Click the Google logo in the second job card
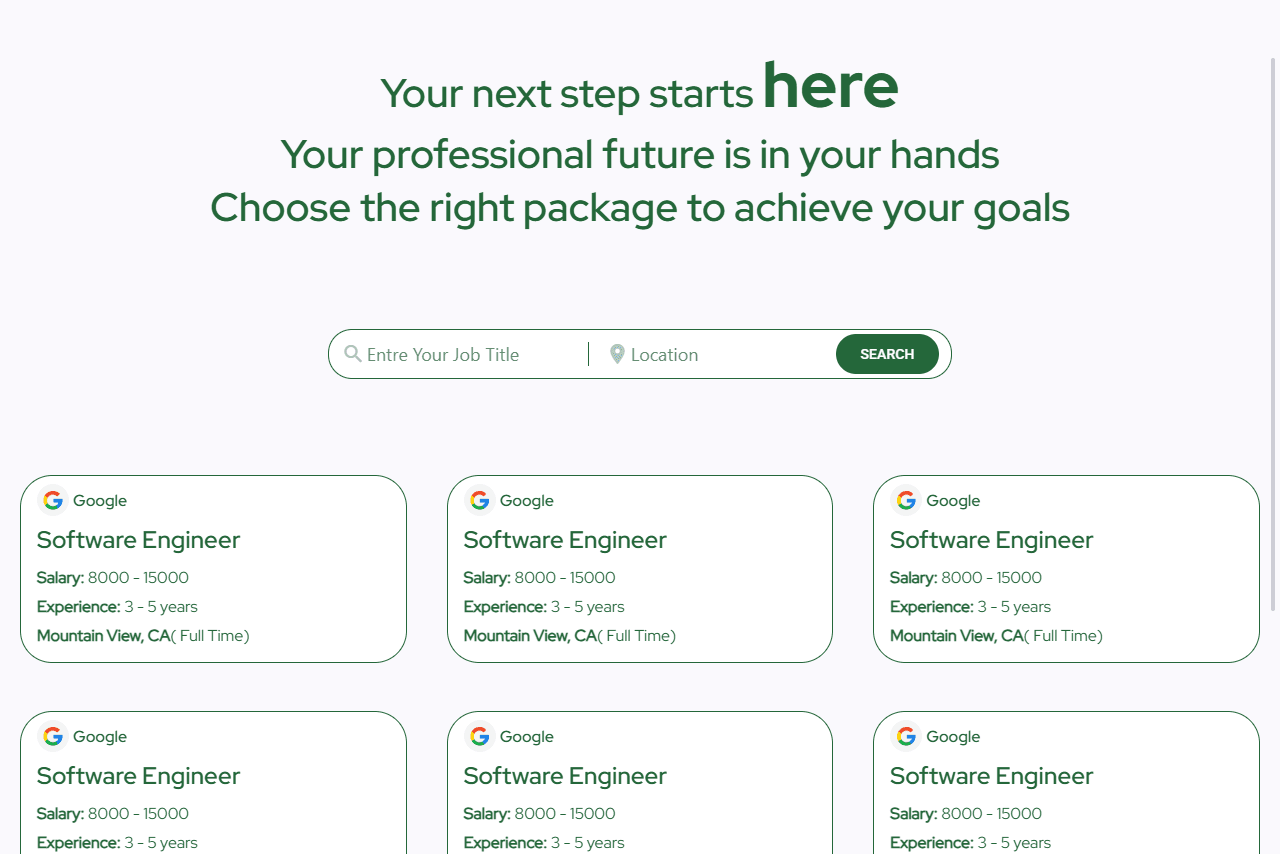 coord(480,500)
